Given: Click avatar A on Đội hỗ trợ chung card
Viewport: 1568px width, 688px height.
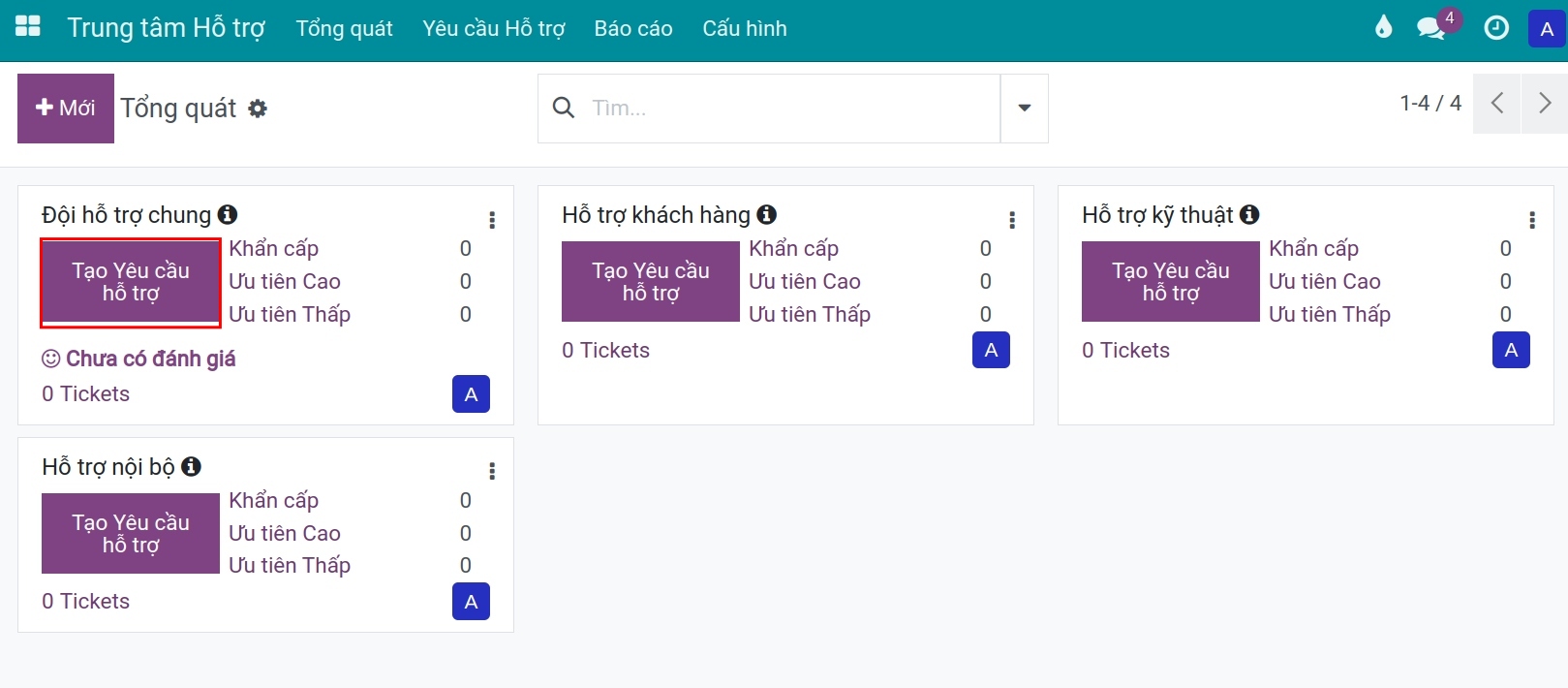Looking at the screenshot, I should [x=471, y=394].
